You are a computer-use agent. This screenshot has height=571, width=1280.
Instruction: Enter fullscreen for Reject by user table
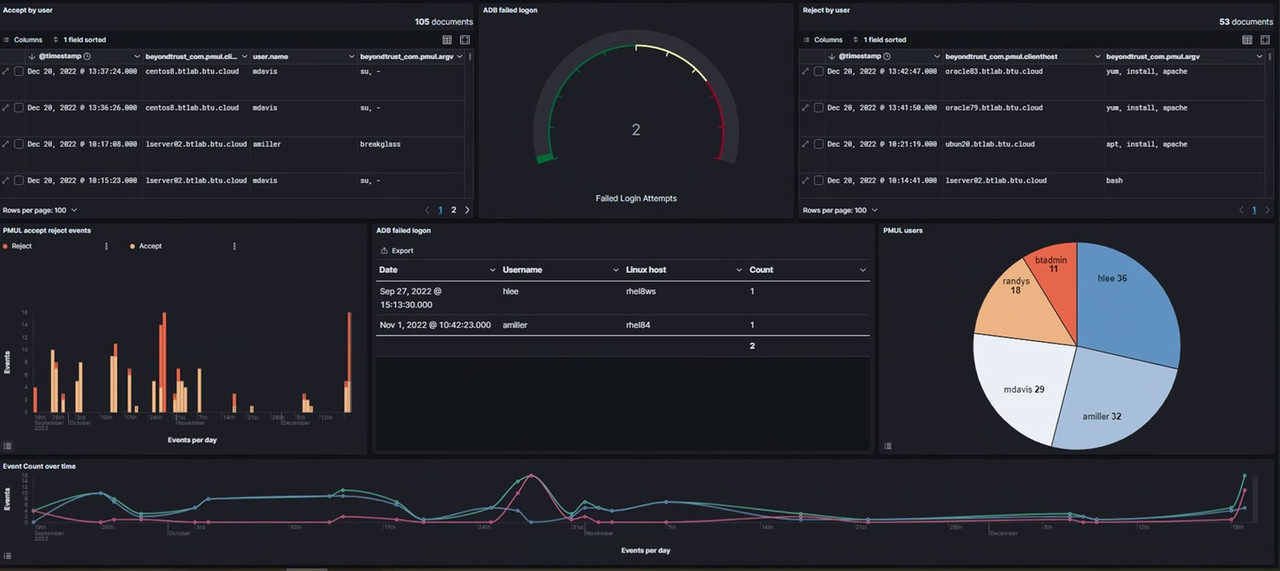[x=1264, y=40]
